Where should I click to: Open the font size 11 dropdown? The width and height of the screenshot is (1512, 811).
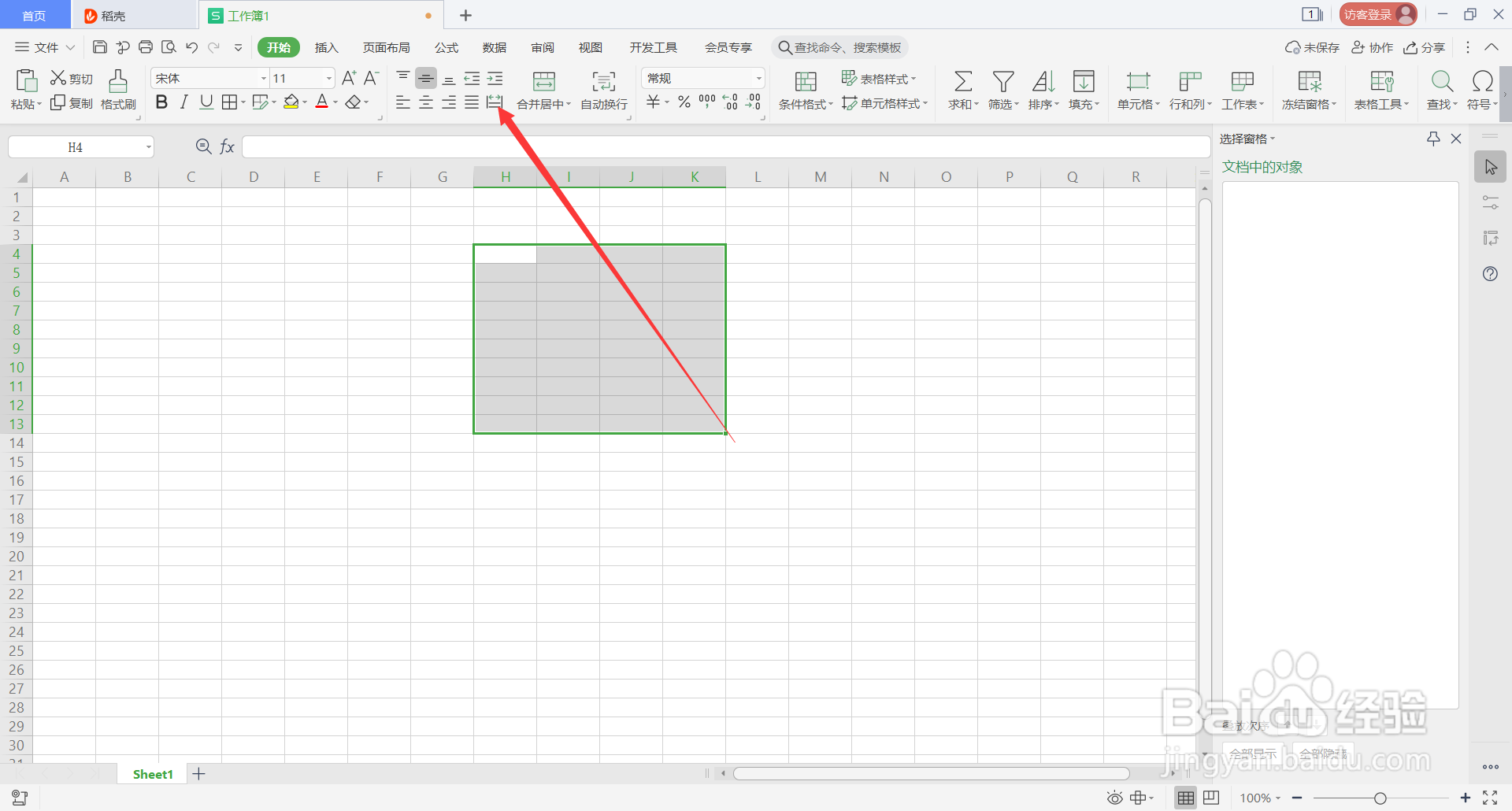pyautogui.click(x=329, y=78)
